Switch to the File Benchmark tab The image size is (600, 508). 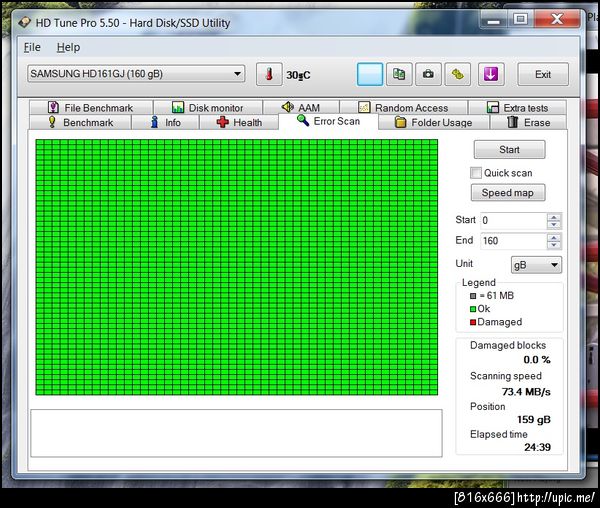click(x=91, y=107)
